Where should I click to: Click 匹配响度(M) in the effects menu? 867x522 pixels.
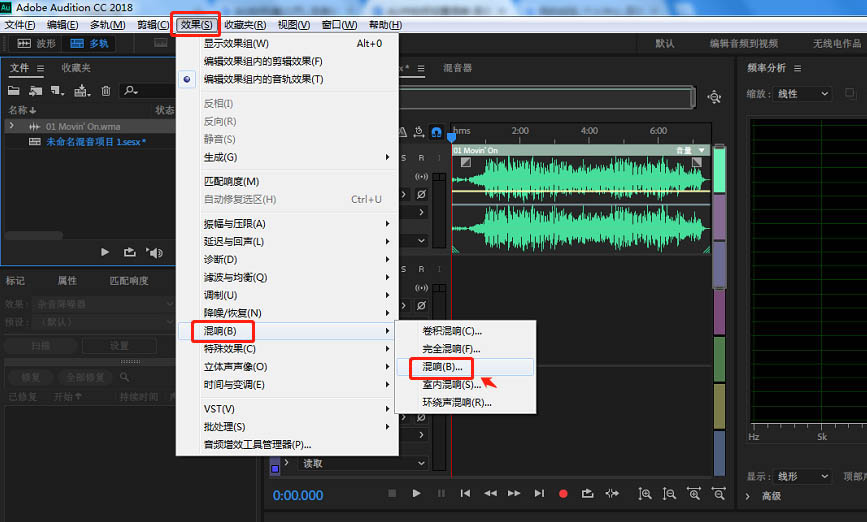point(231,181)
